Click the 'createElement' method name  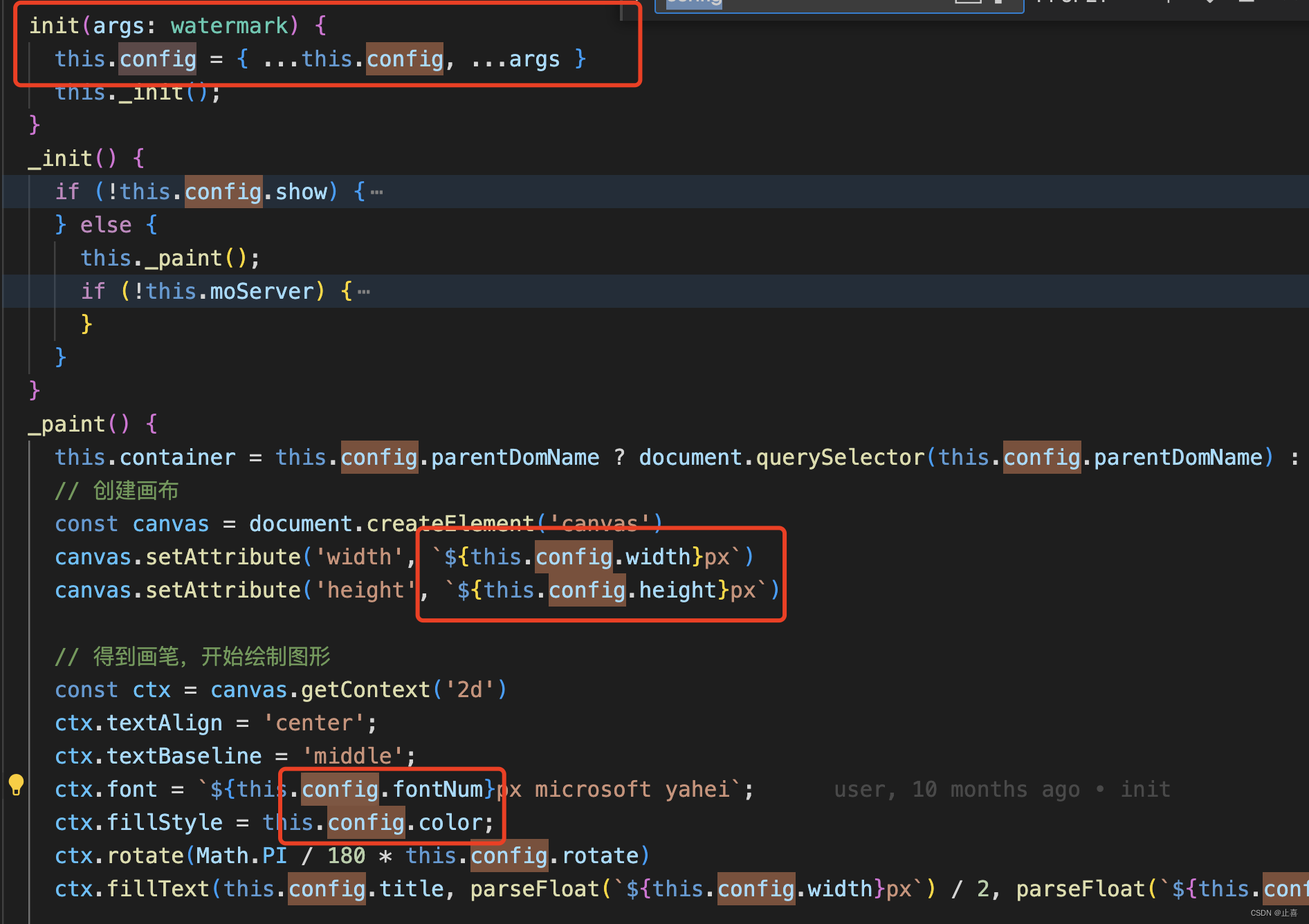click(450, 524)
